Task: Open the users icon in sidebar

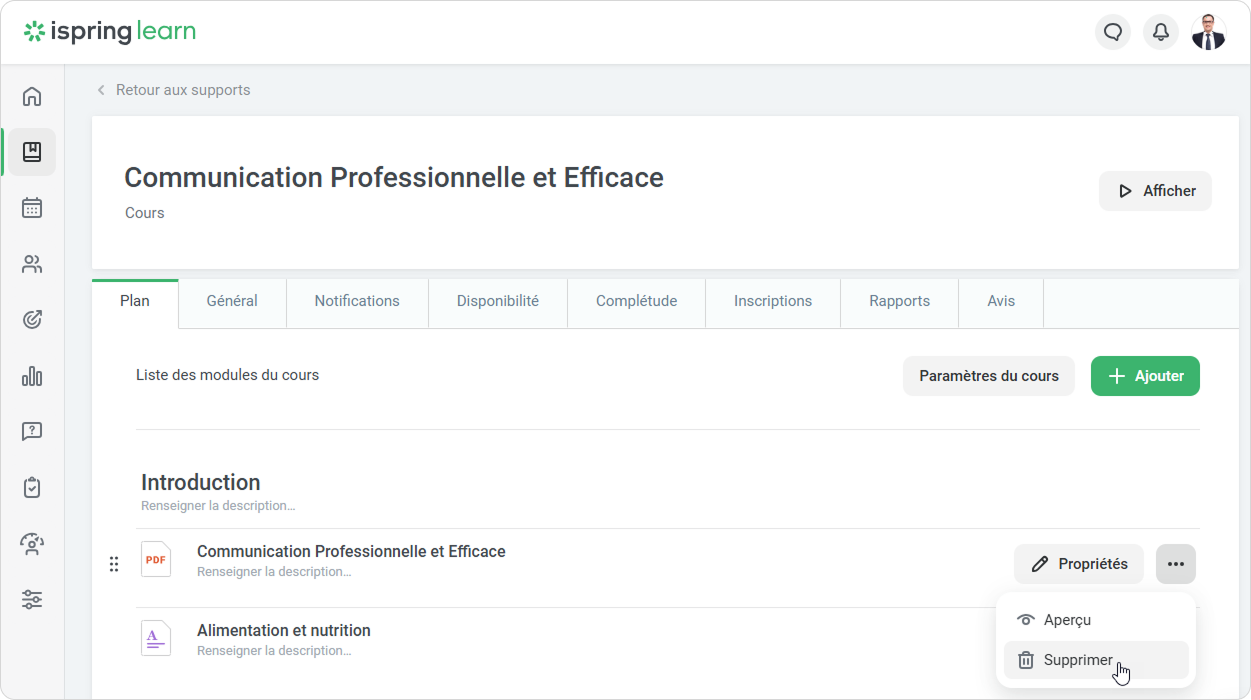Action: 32,264
